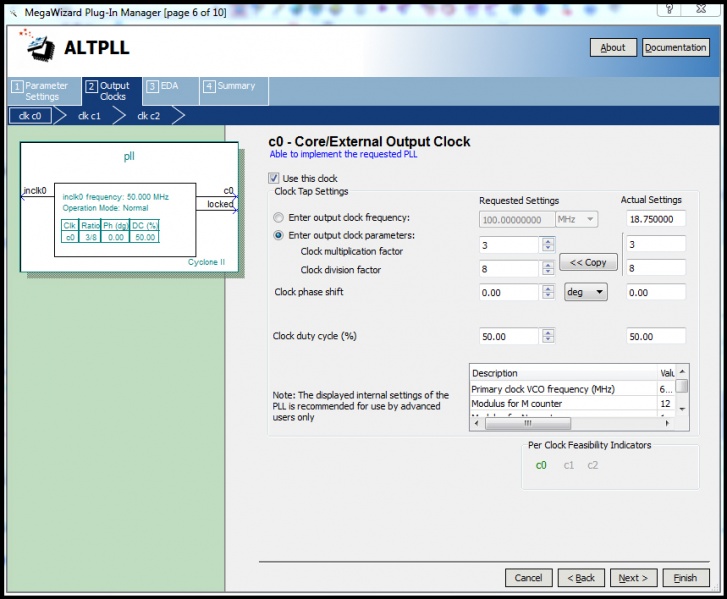The height and width of the screenshot is (599, 727).
Task: Click the requested multiplication factor field
Action: pyautogui.click(x=509, y=245)
